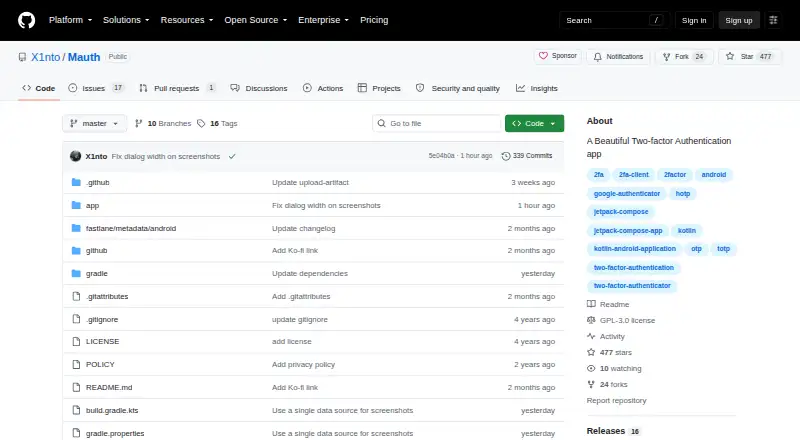Image resolution: width=800 pixels, height=440 pixels.
Task: Select the google-authenticator topic tag
Action: (x=627, y=193)
